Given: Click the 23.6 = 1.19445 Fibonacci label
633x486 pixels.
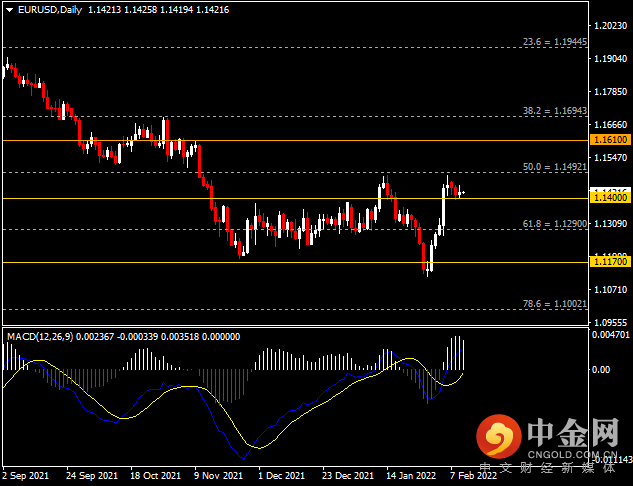Looking at the screenshot, I should (x=555, y=42).
